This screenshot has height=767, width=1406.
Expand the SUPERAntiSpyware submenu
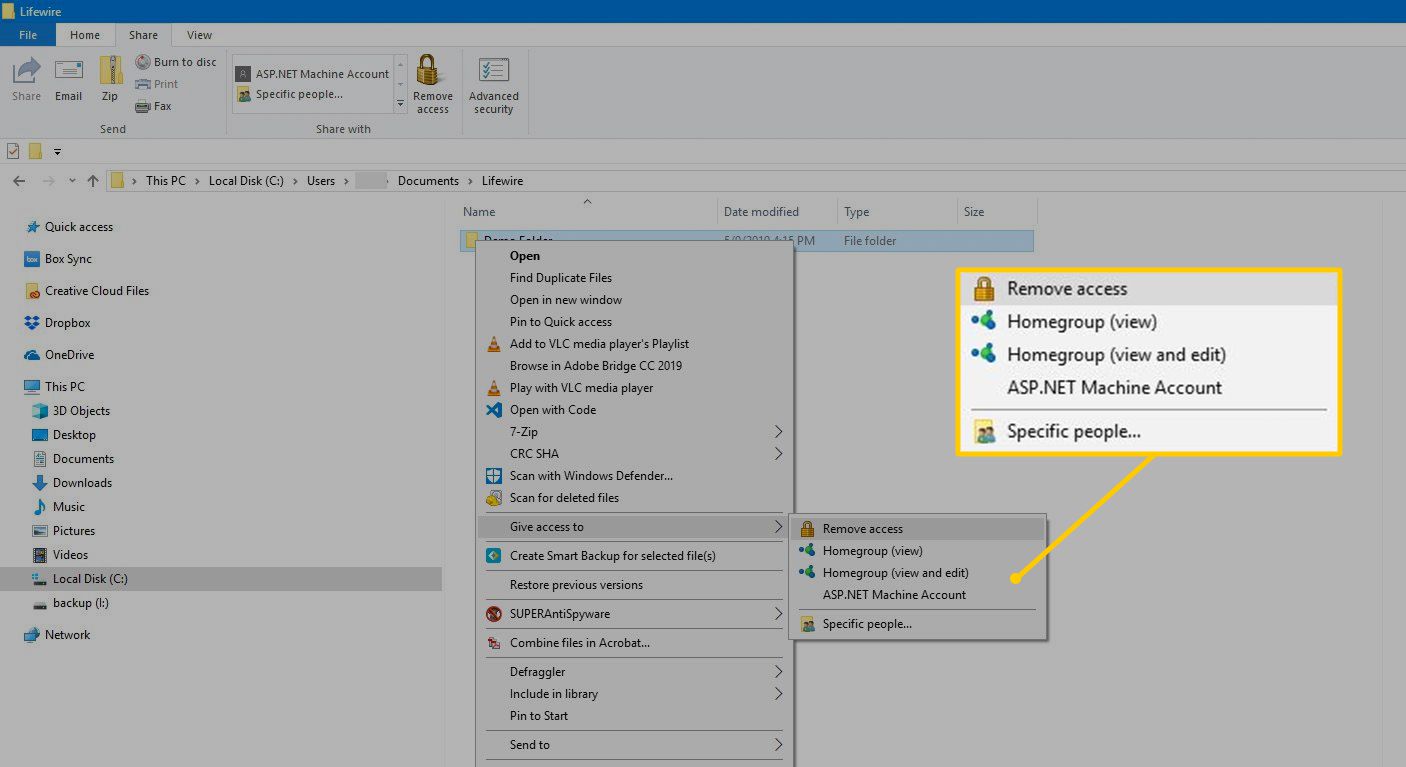pos(778,614)
